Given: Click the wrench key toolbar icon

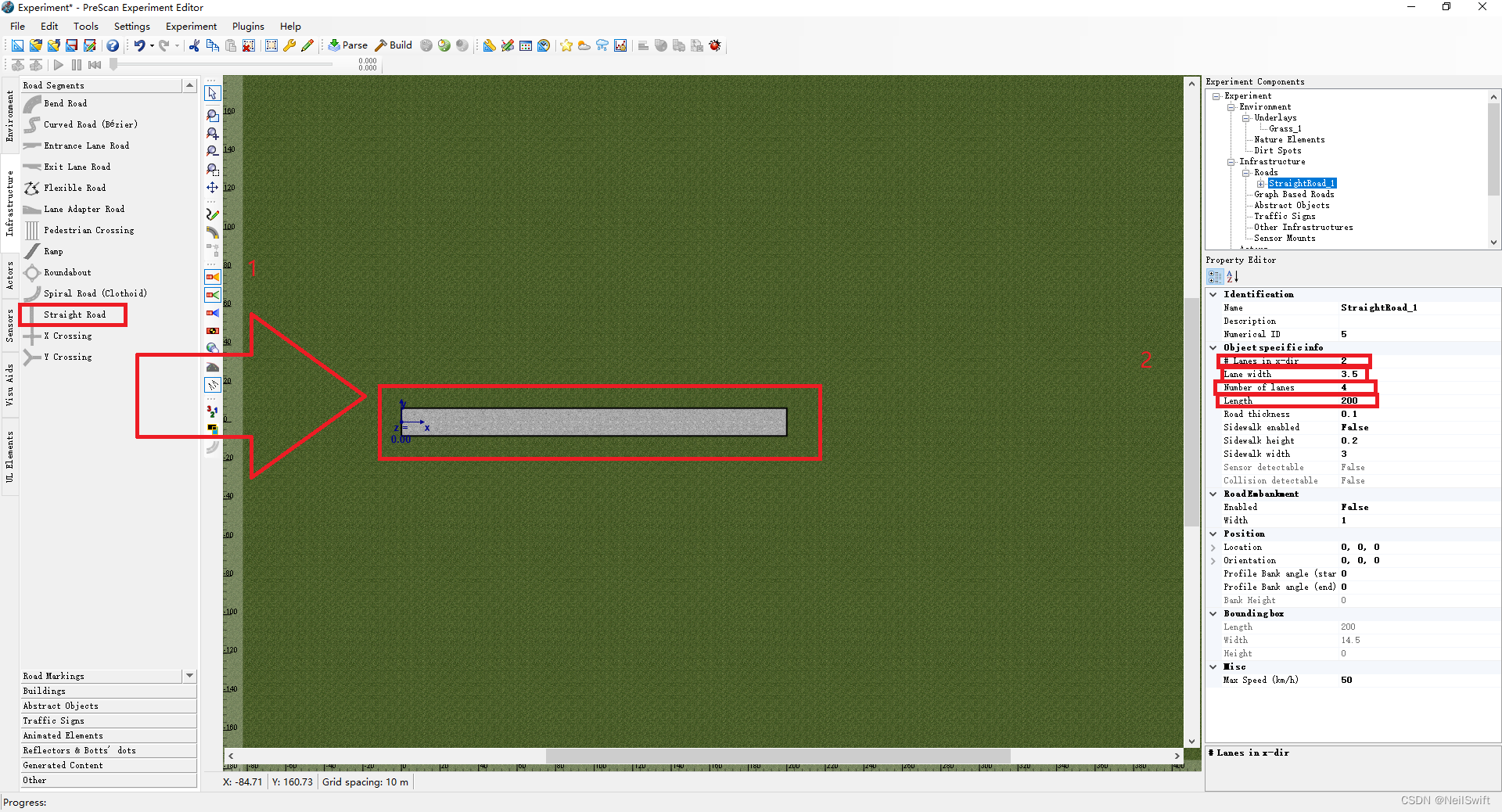Looking at the screenshot, I should click(x=289, y=45).
